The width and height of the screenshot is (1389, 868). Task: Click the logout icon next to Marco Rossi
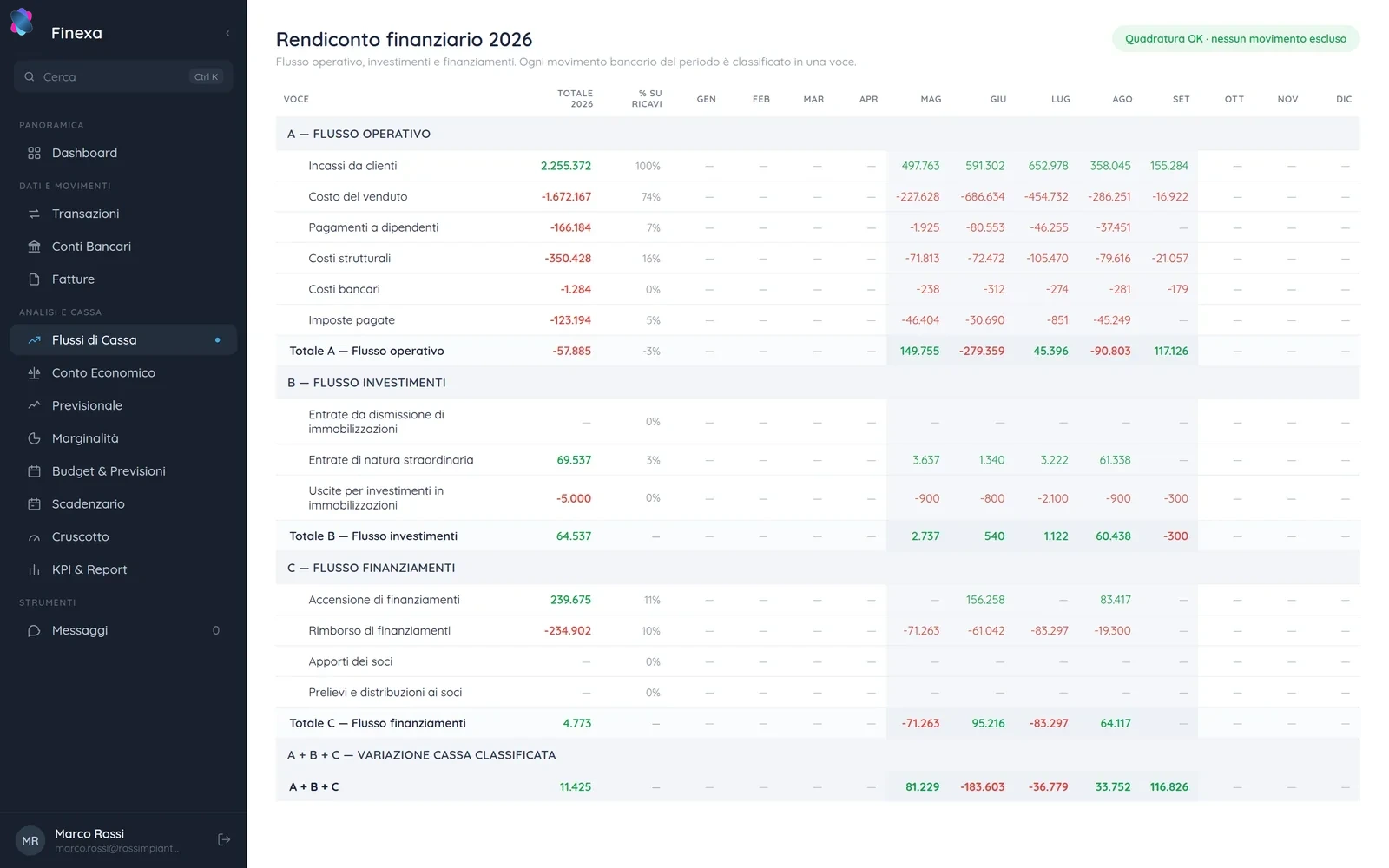coord(224,839)
